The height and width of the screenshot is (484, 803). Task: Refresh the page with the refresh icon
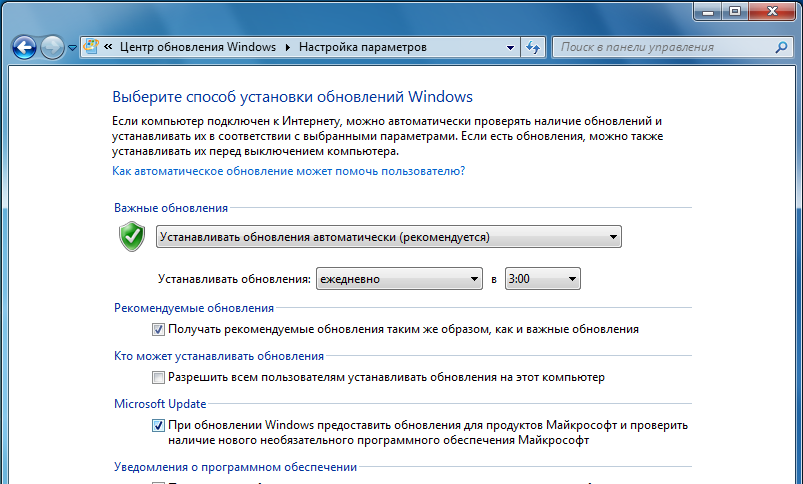coord(533,48)
